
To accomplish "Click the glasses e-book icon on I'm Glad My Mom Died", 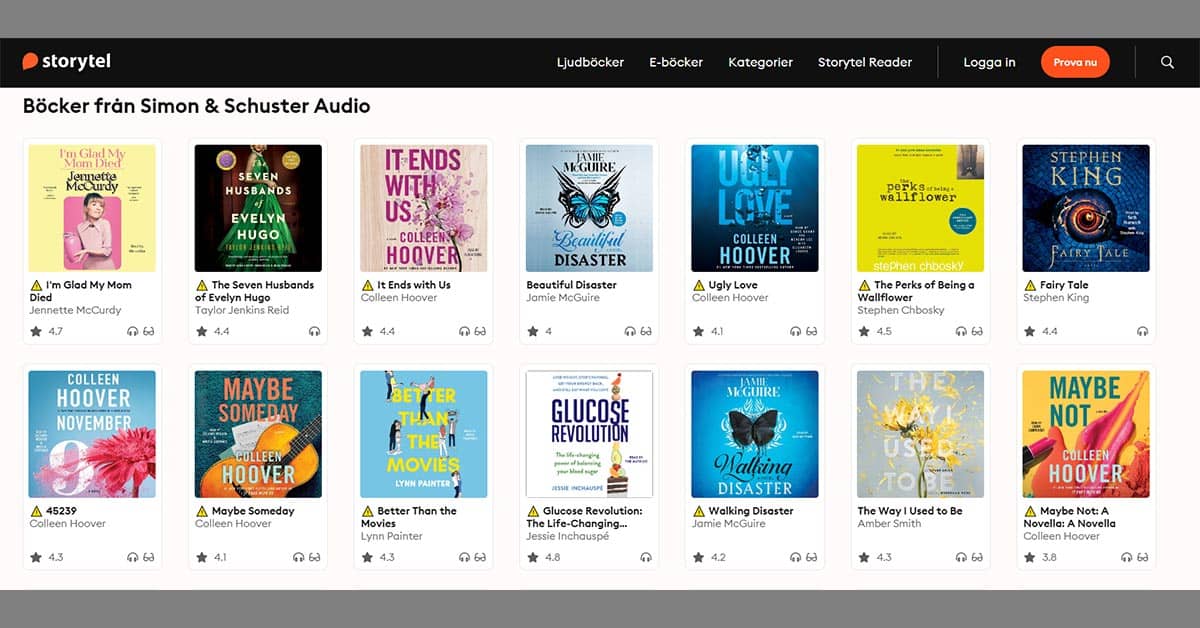I will (149, 331).
